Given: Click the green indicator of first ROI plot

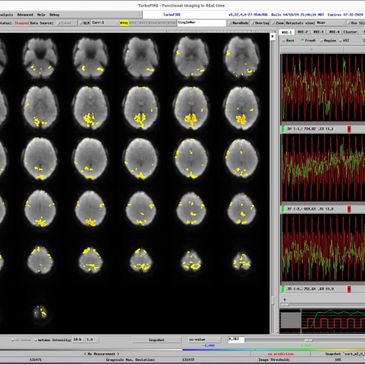Looking at the screenshot, I should pyautogui.click(x=283, y=129).
